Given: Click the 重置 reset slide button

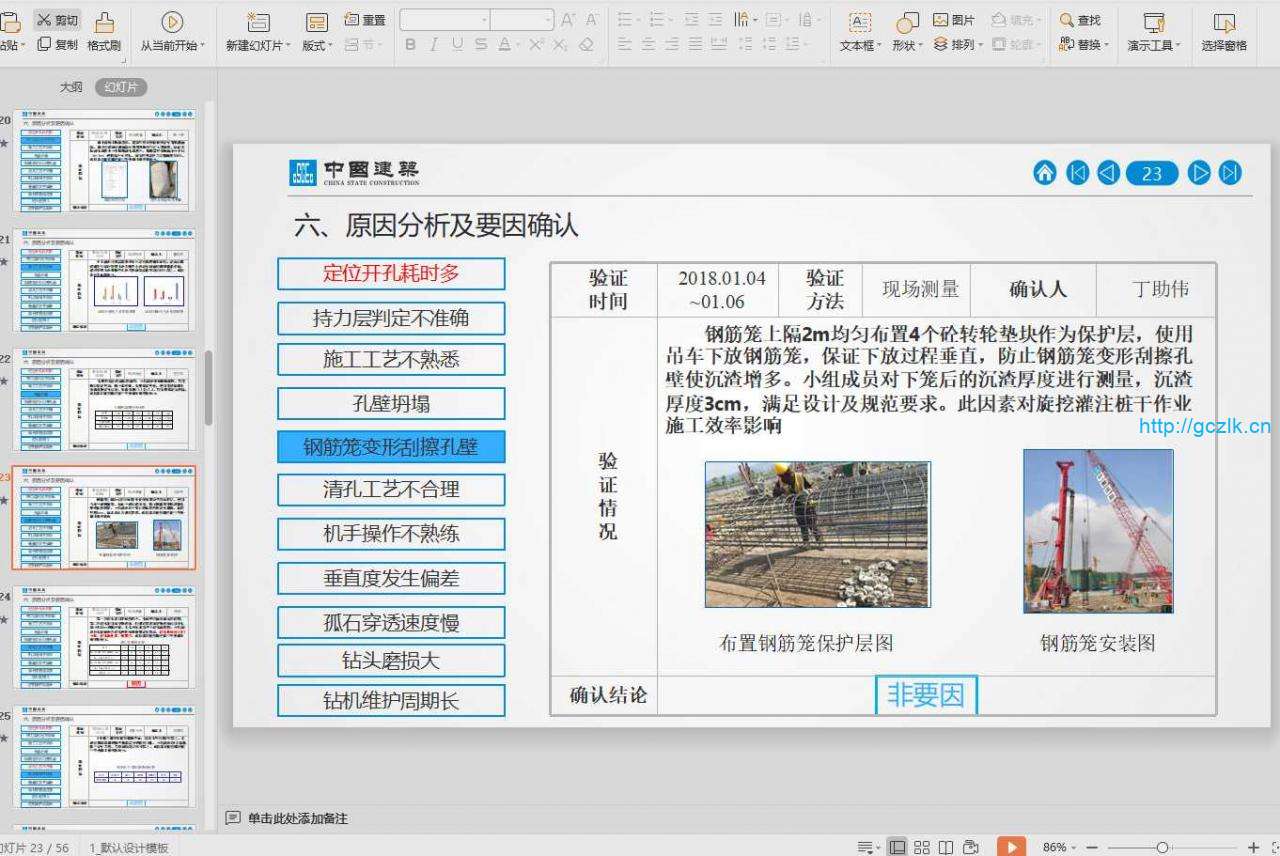Looking at the screenshot, I should coord(365,20).
